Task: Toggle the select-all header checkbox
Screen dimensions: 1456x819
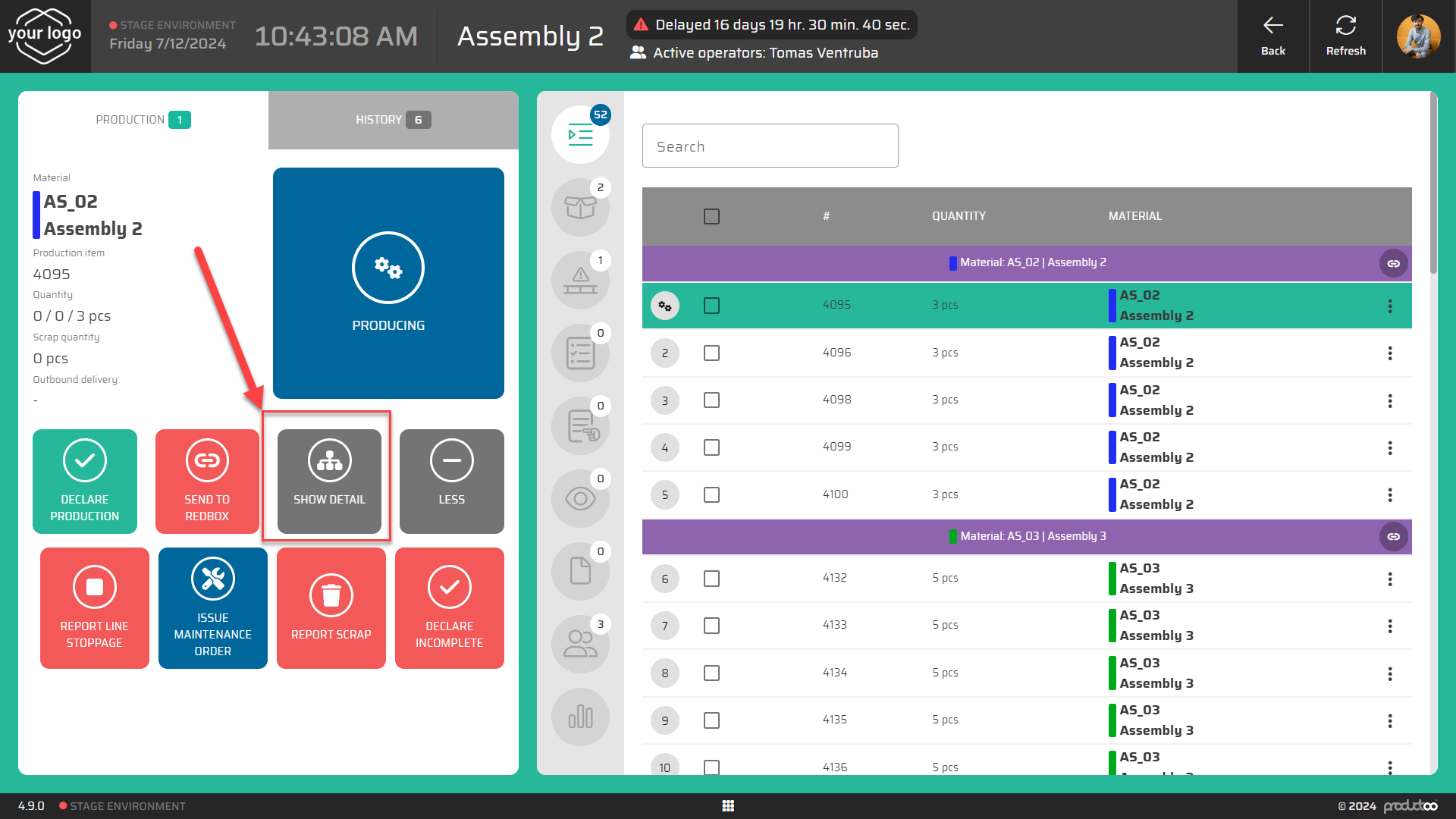Action: click(x=711, y=216)
